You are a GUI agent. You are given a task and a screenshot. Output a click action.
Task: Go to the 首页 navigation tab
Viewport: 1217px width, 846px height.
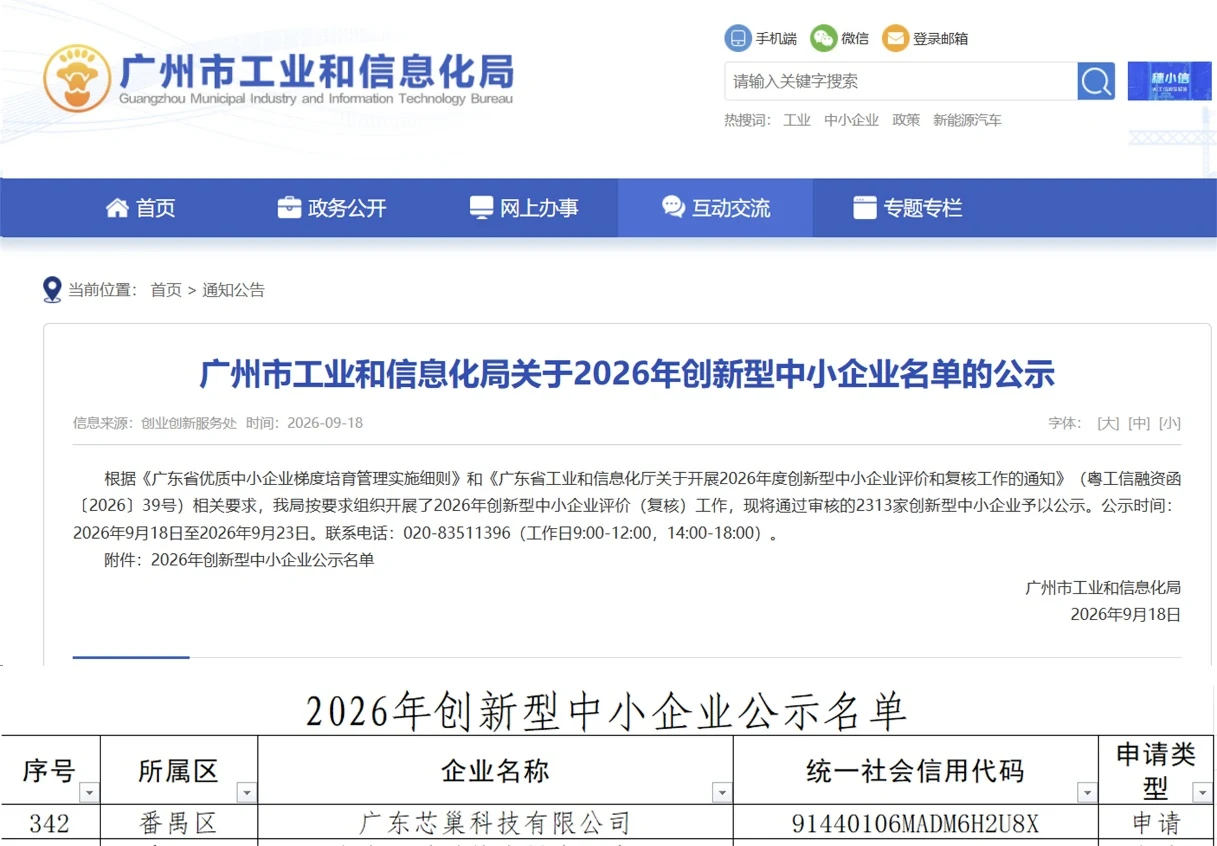click(141, 208)
